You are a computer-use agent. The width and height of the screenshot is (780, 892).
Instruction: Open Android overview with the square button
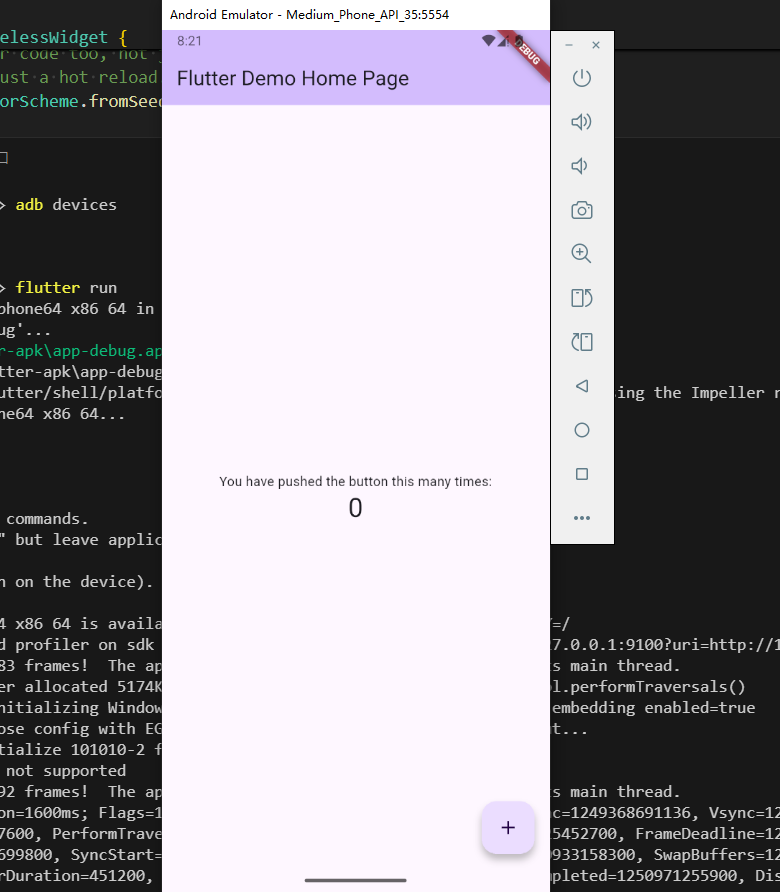coord(581,474)
